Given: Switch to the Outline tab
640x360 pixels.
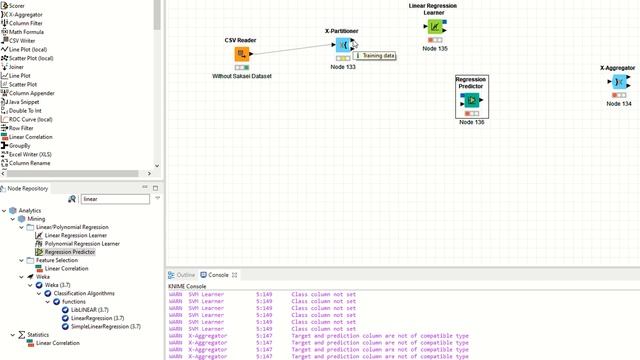Looking at the screenshot, I should tap(182, 275).
